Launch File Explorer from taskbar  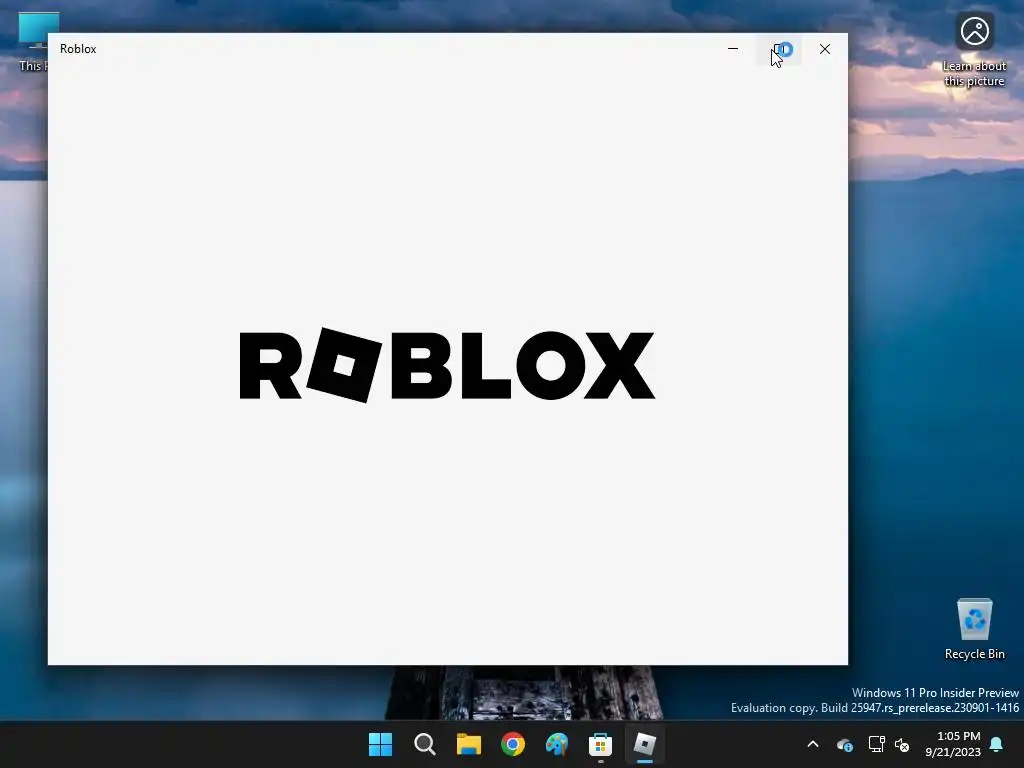[468, 744]
